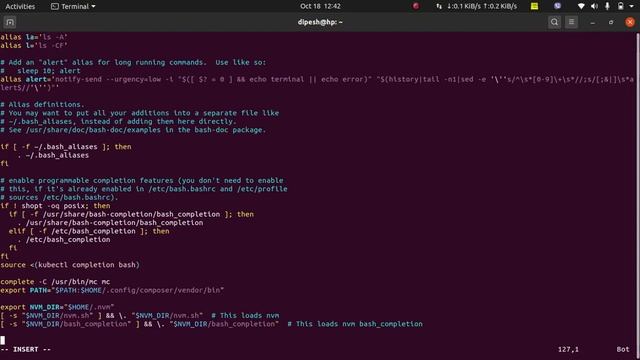The height and width of the screenshot is (360, 640).
Task: Click the line "alias l='ls -CF'"
Action: tap(34, 46)
